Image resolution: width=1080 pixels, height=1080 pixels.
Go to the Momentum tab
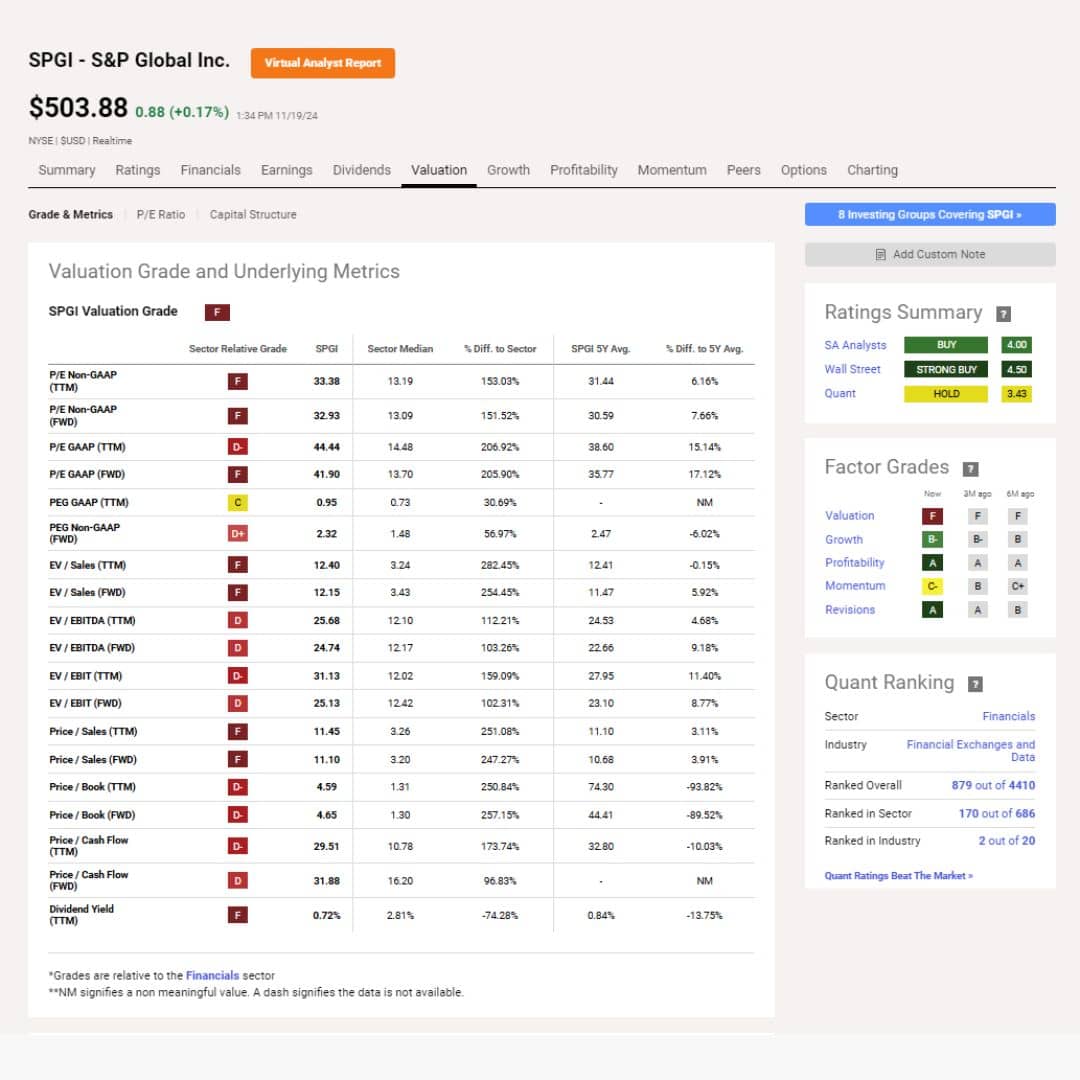point(672,170)
